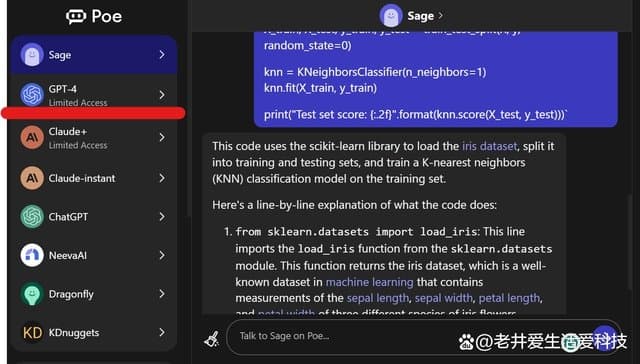
Task: Click the 'knn.fit(X_train, y_train)' line
Action: pyautogui.click(x=320, y=88)
